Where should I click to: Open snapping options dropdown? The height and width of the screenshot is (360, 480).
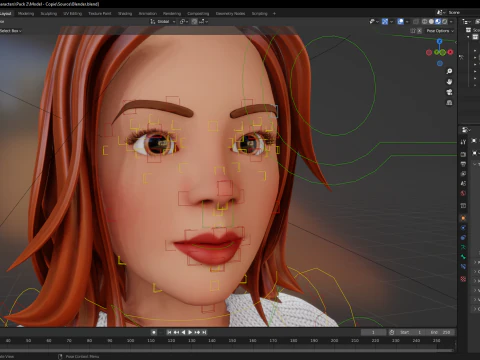tap(204, 22)
